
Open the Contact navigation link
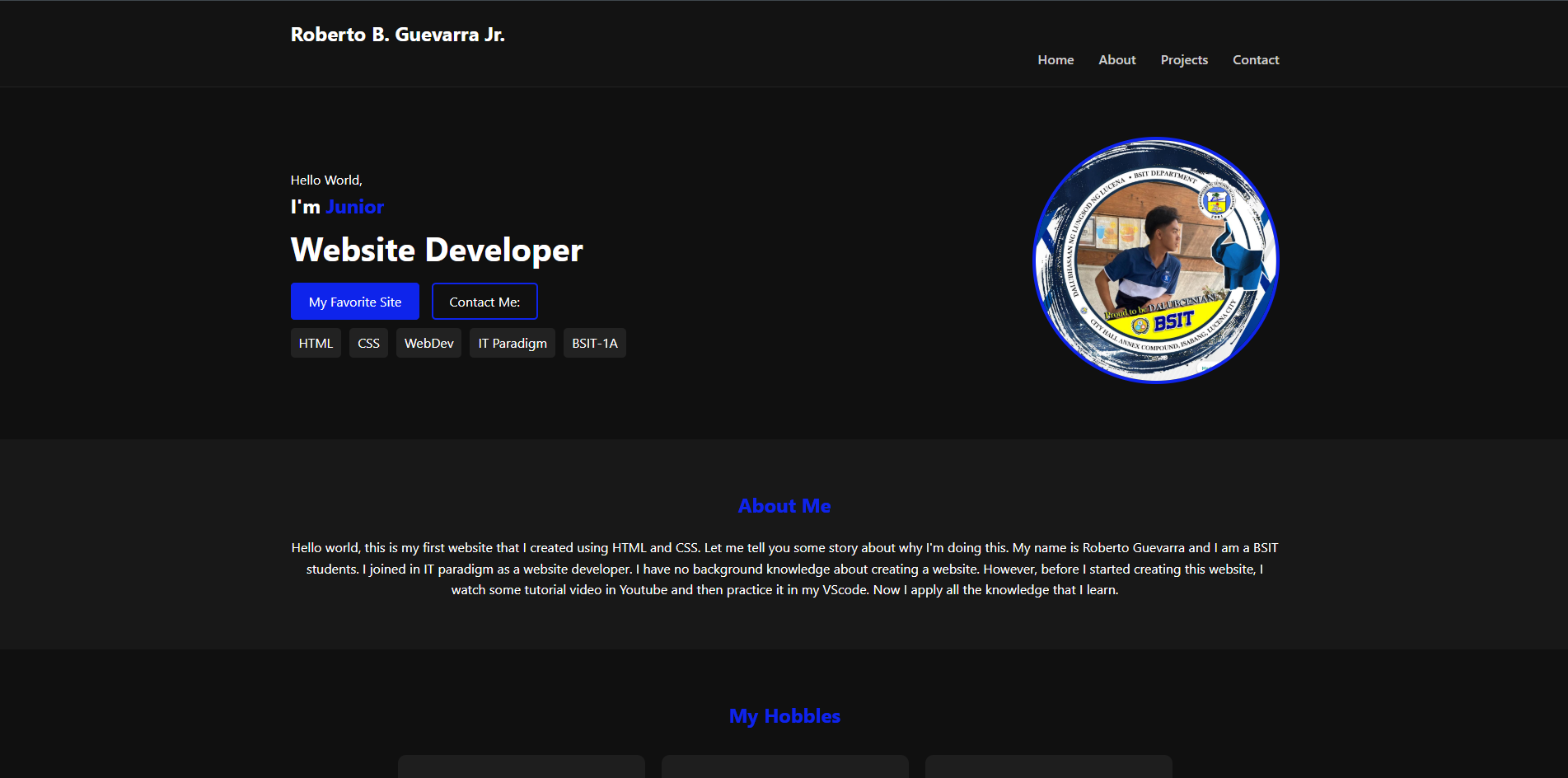(1256, 59)
